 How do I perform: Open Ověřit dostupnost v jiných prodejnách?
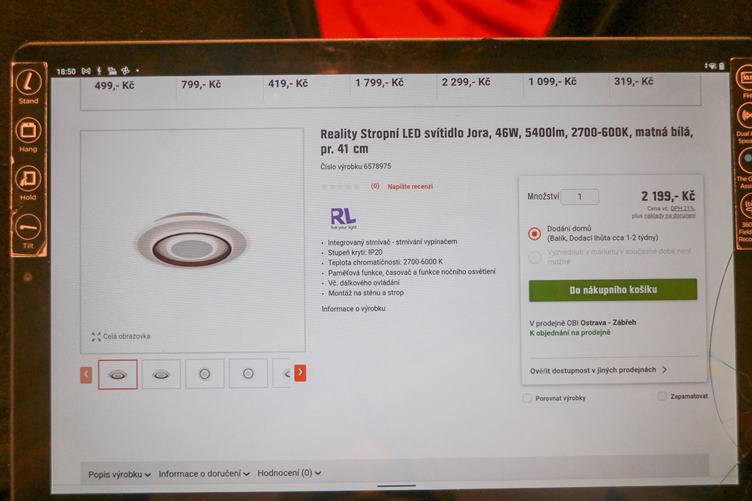[598, 370]
